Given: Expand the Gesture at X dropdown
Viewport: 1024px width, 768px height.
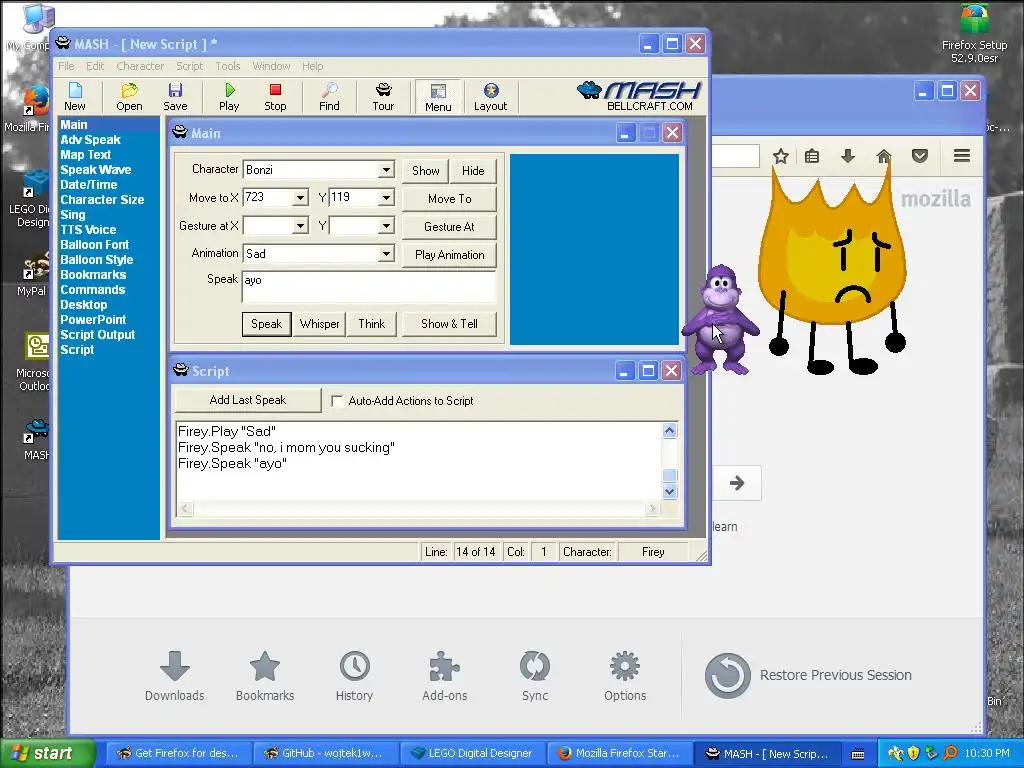Looking at the screenshot, I should coord(300,226).
